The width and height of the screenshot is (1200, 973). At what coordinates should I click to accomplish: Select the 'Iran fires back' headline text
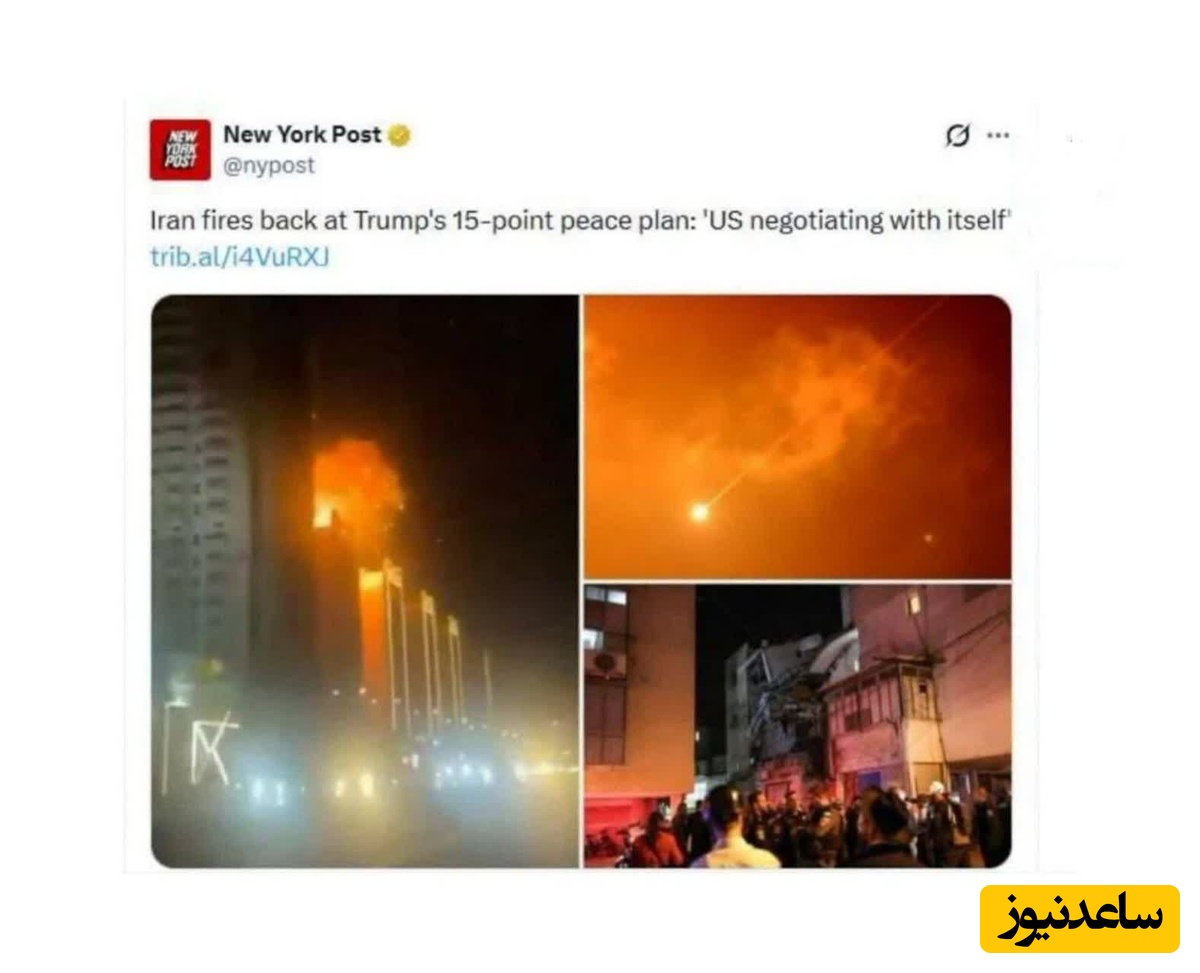coord(207,221)
